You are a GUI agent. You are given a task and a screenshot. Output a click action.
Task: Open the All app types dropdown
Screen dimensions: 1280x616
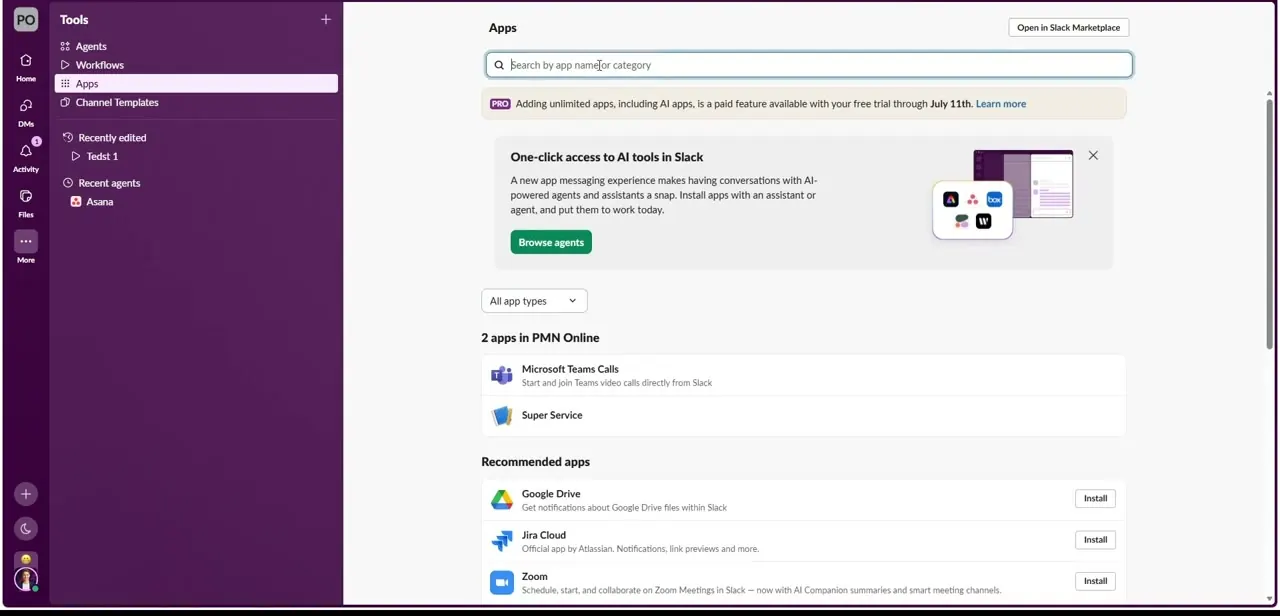tap(534, 301)
